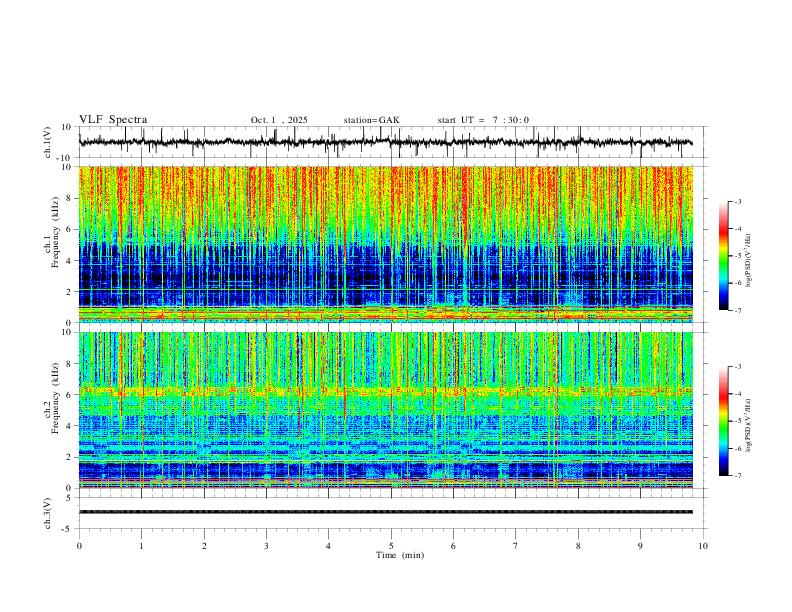Click time axis tick label "1"

pyautogui.click(x=141, y=546)
